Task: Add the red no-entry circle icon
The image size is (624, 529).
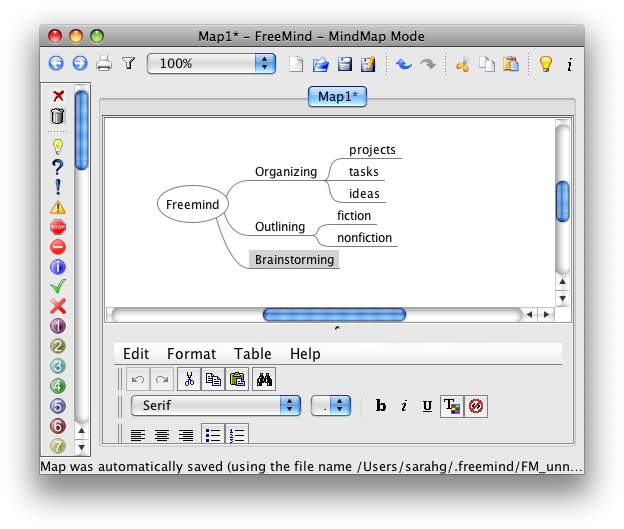Action: click(x=58, y=247)
